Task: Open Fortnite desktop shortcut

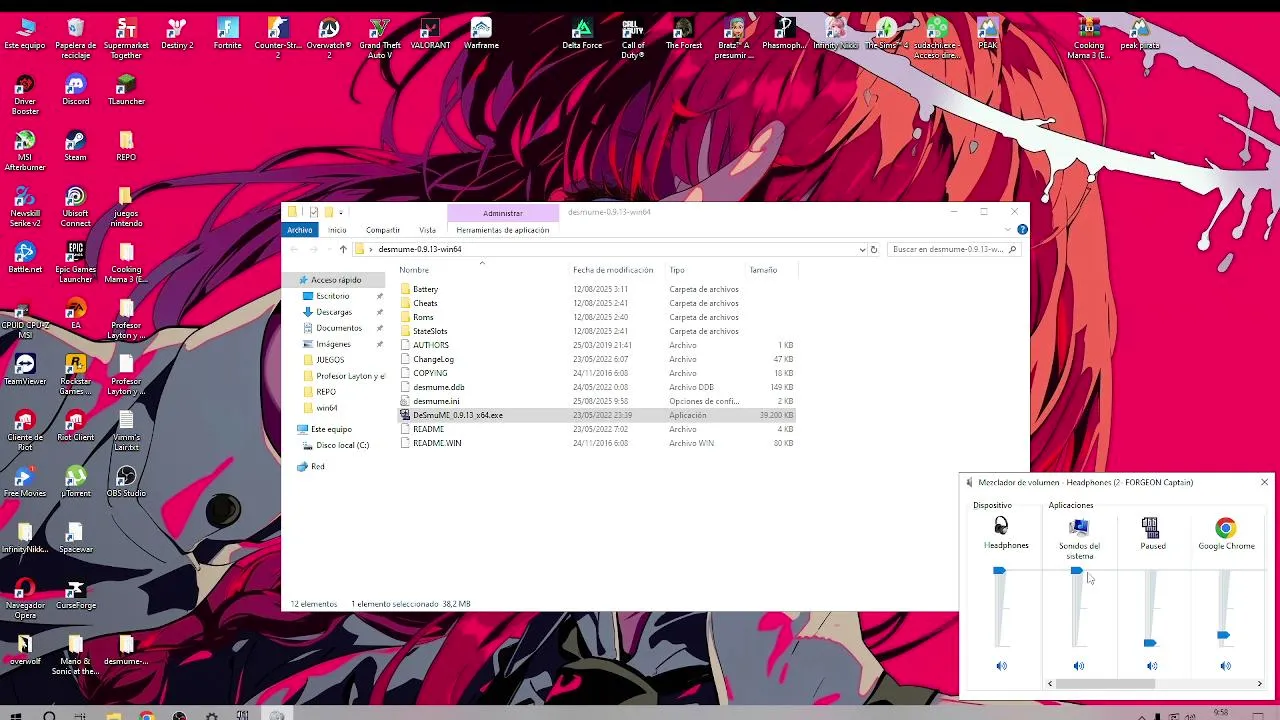Action: [x=227, y=34]
